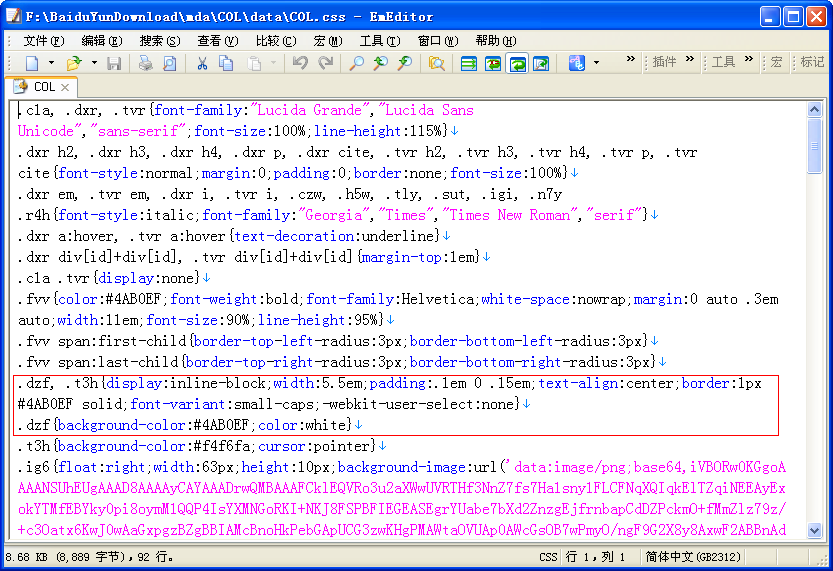Click the configuration properties icon

576,63
